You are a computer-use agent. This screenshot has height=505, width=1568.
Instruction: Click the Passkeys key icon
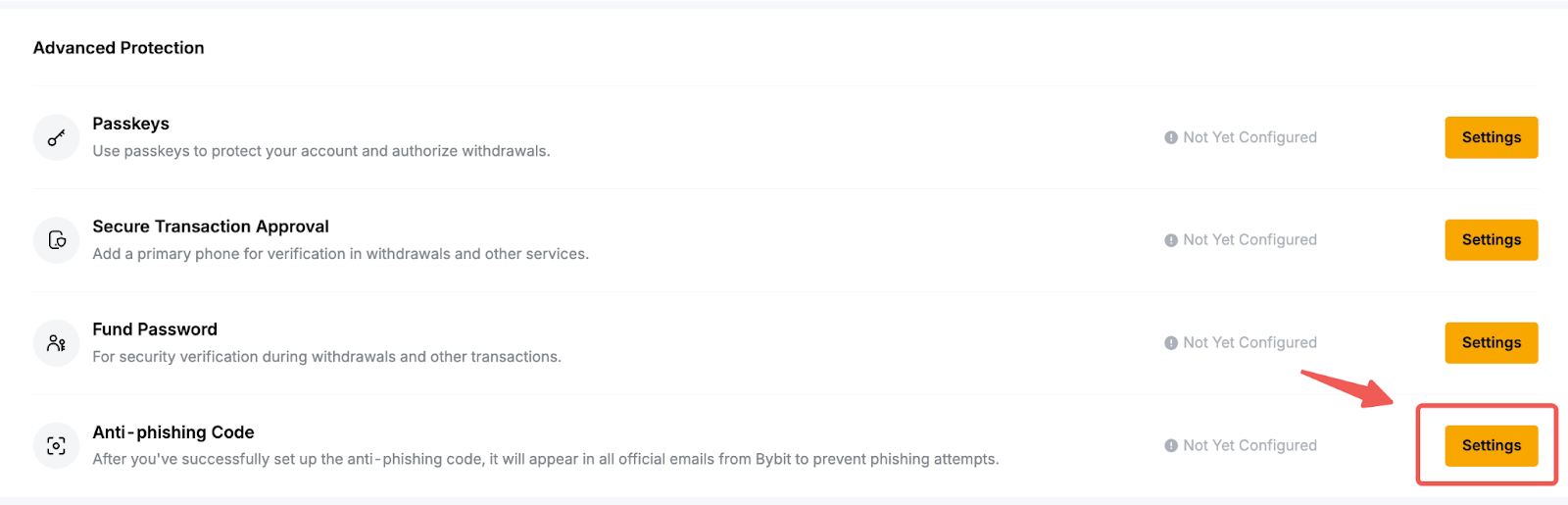[x=57, y=137]
